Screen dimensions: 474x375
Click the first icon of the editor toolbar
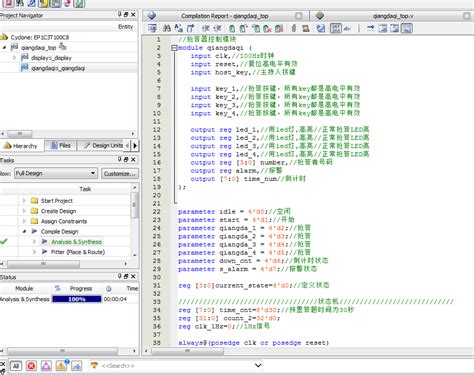(152, 28)
